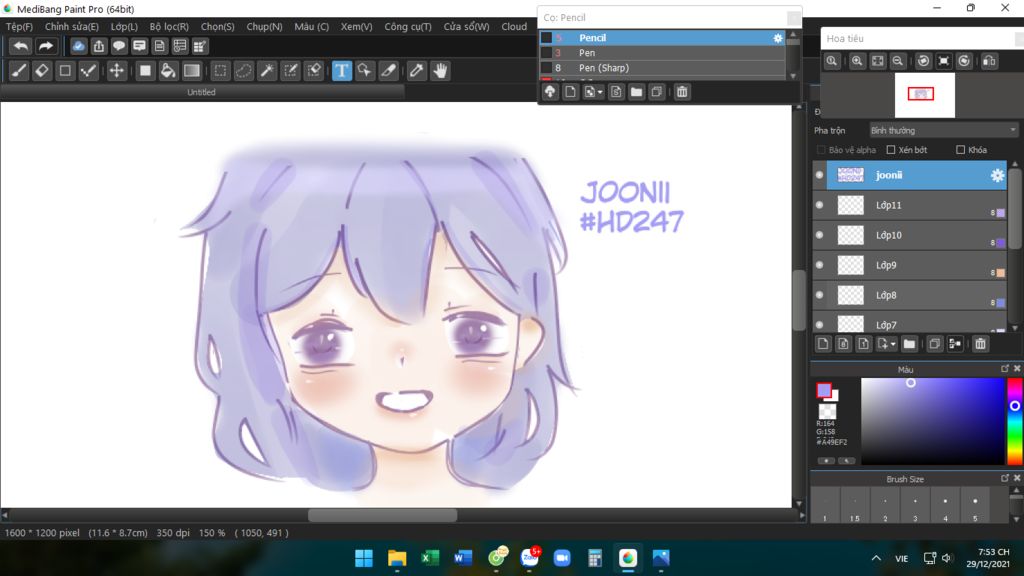Screen dimensions: 1024x576
Task: Select the Lasso tool
Action: click(244, 71)
